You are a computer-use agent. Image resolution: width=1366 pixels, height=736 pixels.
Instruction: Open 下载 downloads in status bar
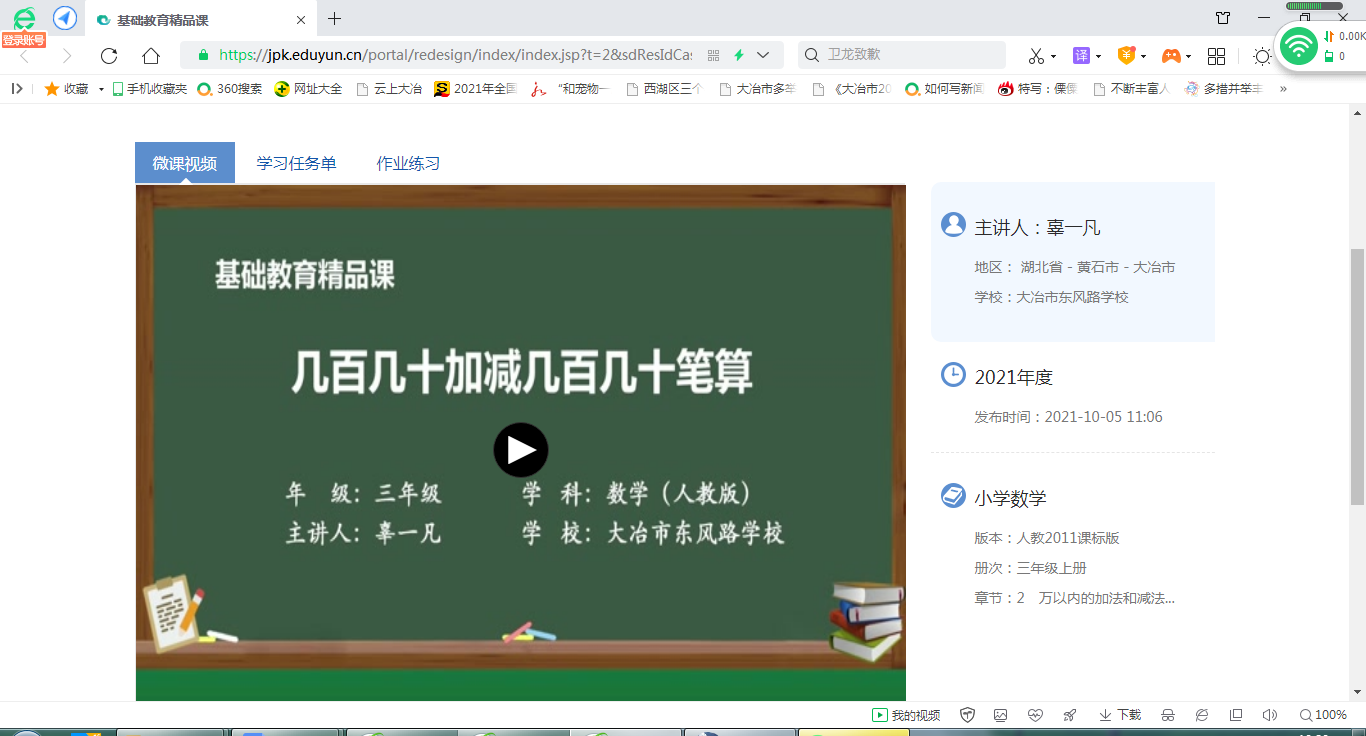tap(1120, 715)
